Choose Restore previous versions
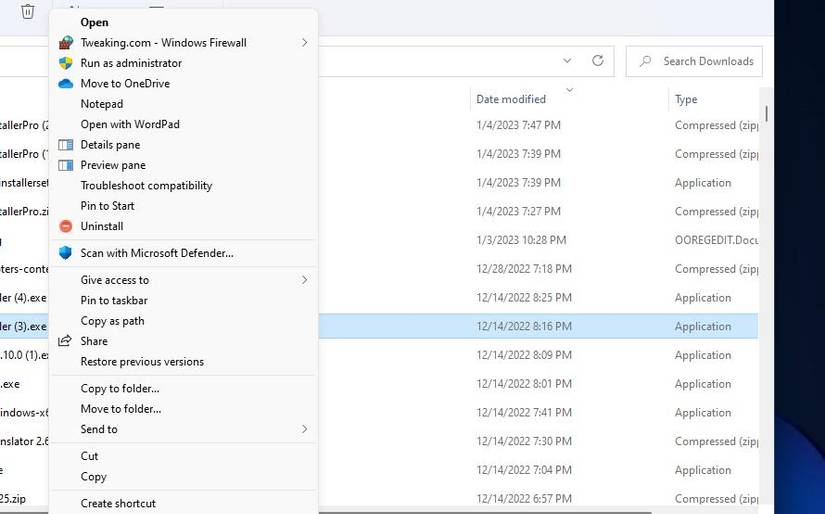This screenshot has width=825, height=514. coord(142,362)
